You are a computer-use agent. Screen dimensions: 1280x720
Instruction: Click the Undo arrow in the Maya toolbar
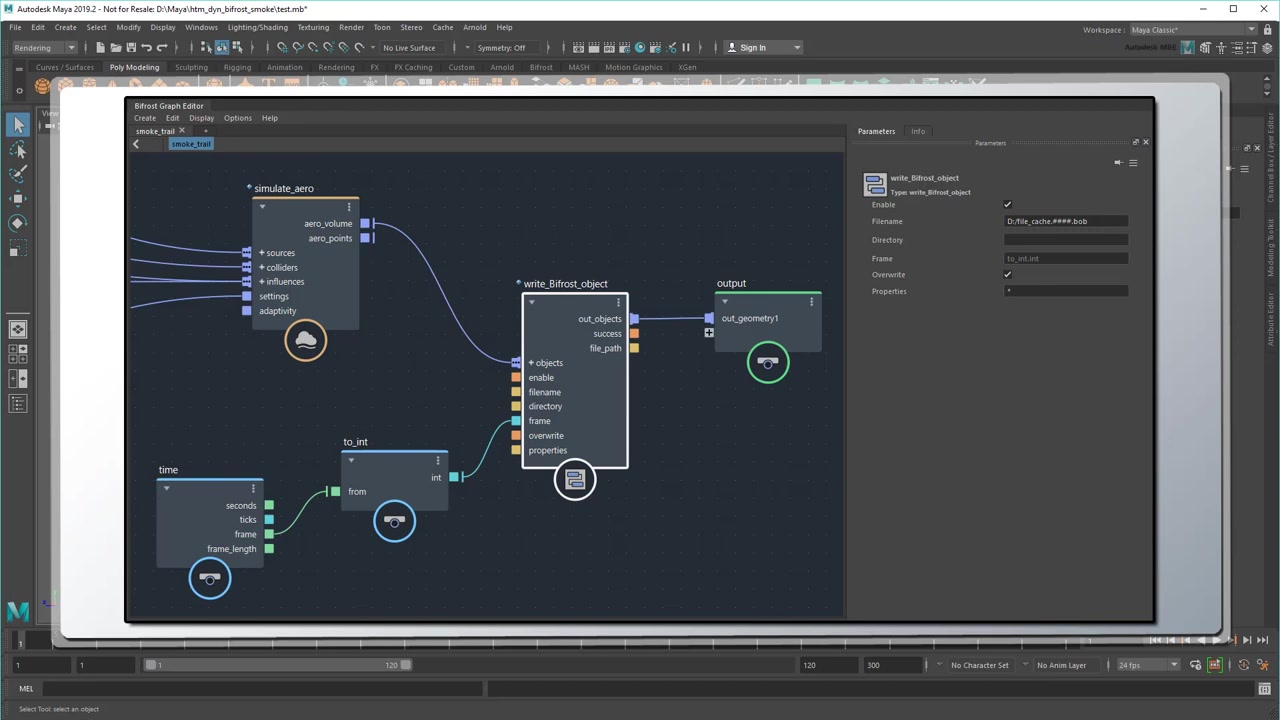tap(146, 47)
